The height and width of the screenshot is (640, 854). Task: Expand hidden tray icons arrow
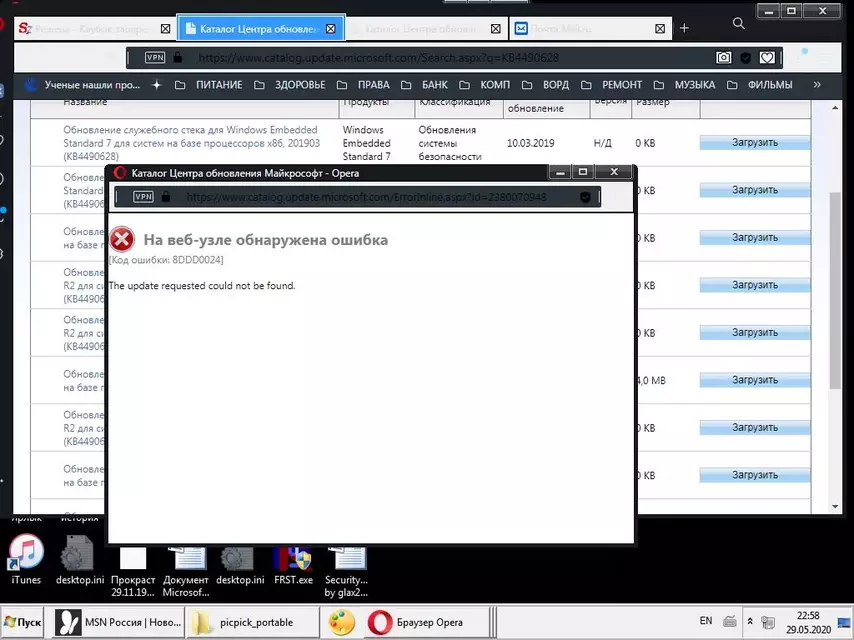(x=750, y=621)
